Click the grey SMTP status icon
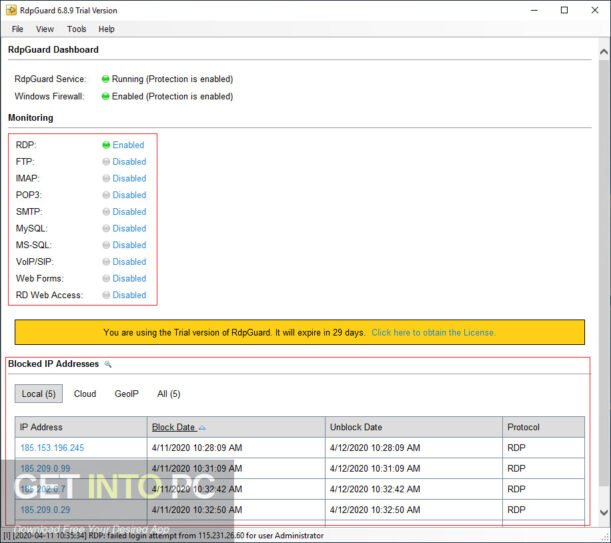This screenshot has height=543, width=611. pyautogui.click(x=106, y=212)
